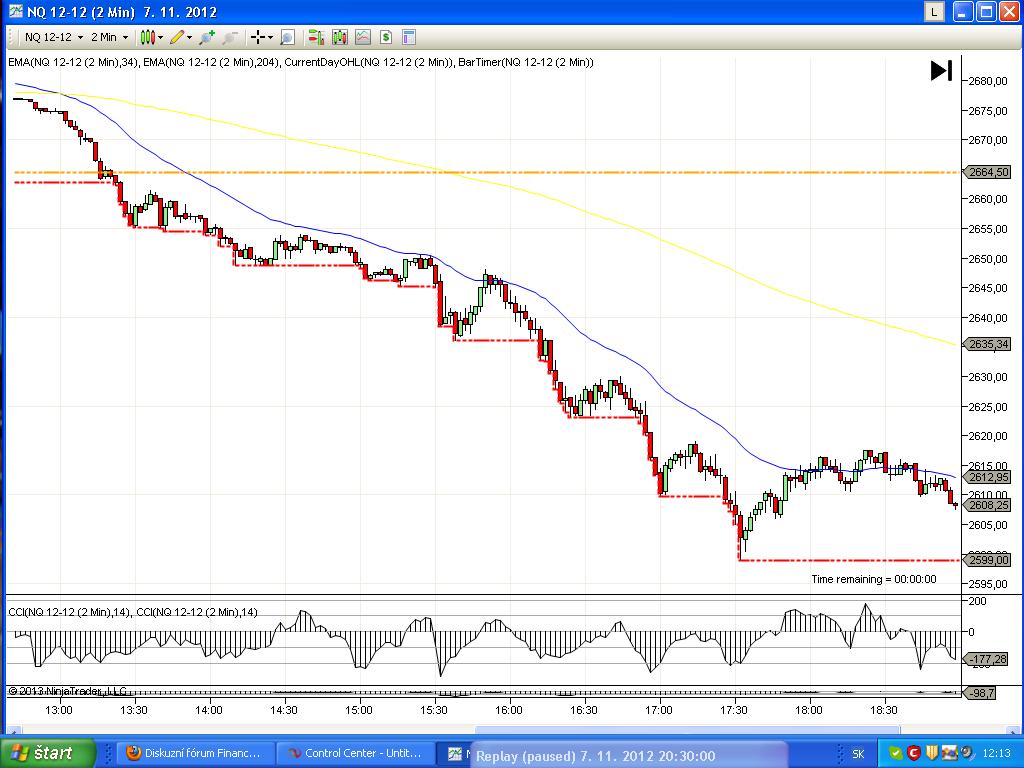This screenshot has width=1024, height=768.
Task: Switch to Control Center taskbar item
Action: [x=355, y=754]
